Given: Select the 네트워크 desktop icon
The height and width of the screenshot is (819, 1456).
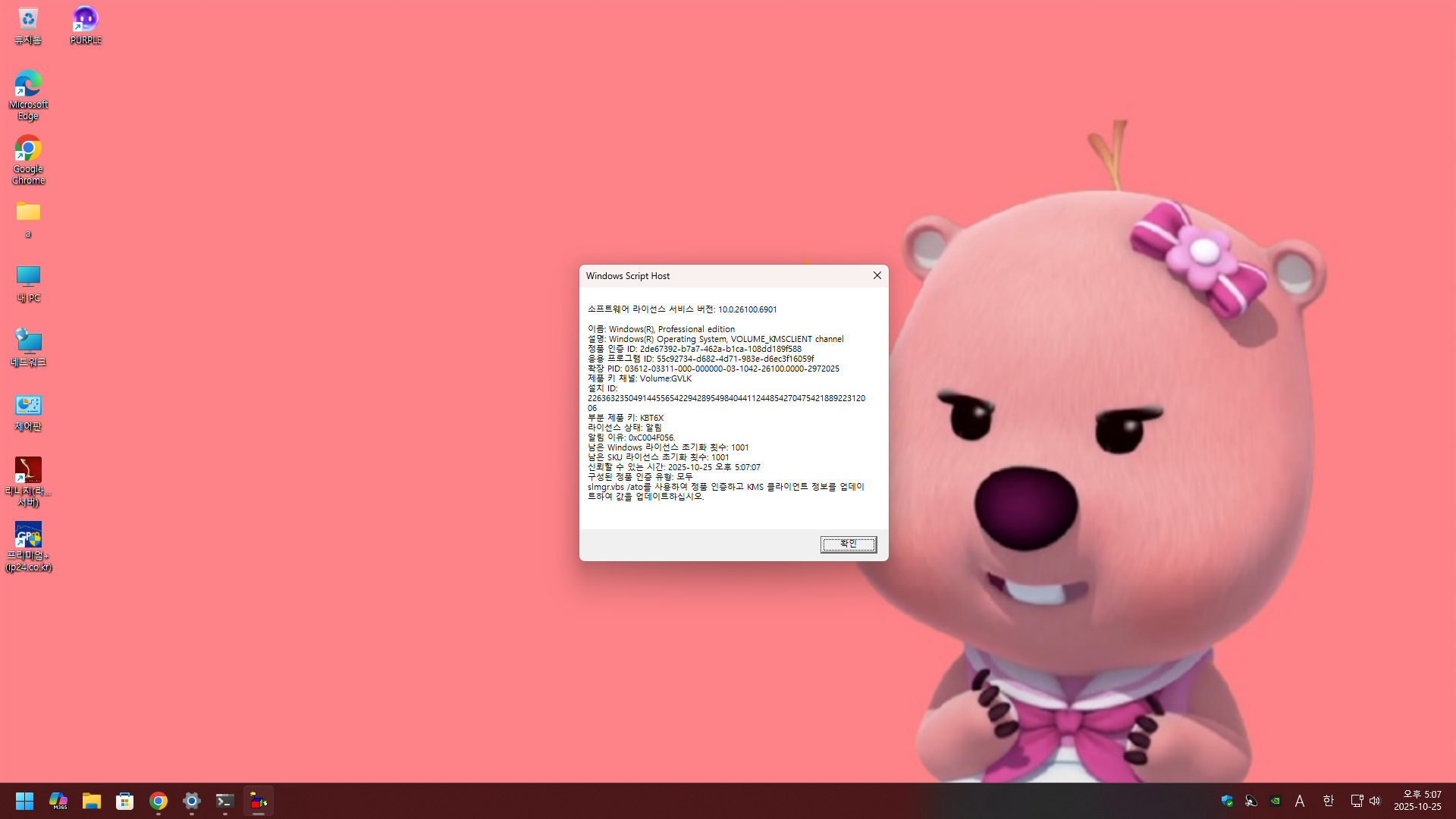Looking at the screenshot, I should (28, 347).
